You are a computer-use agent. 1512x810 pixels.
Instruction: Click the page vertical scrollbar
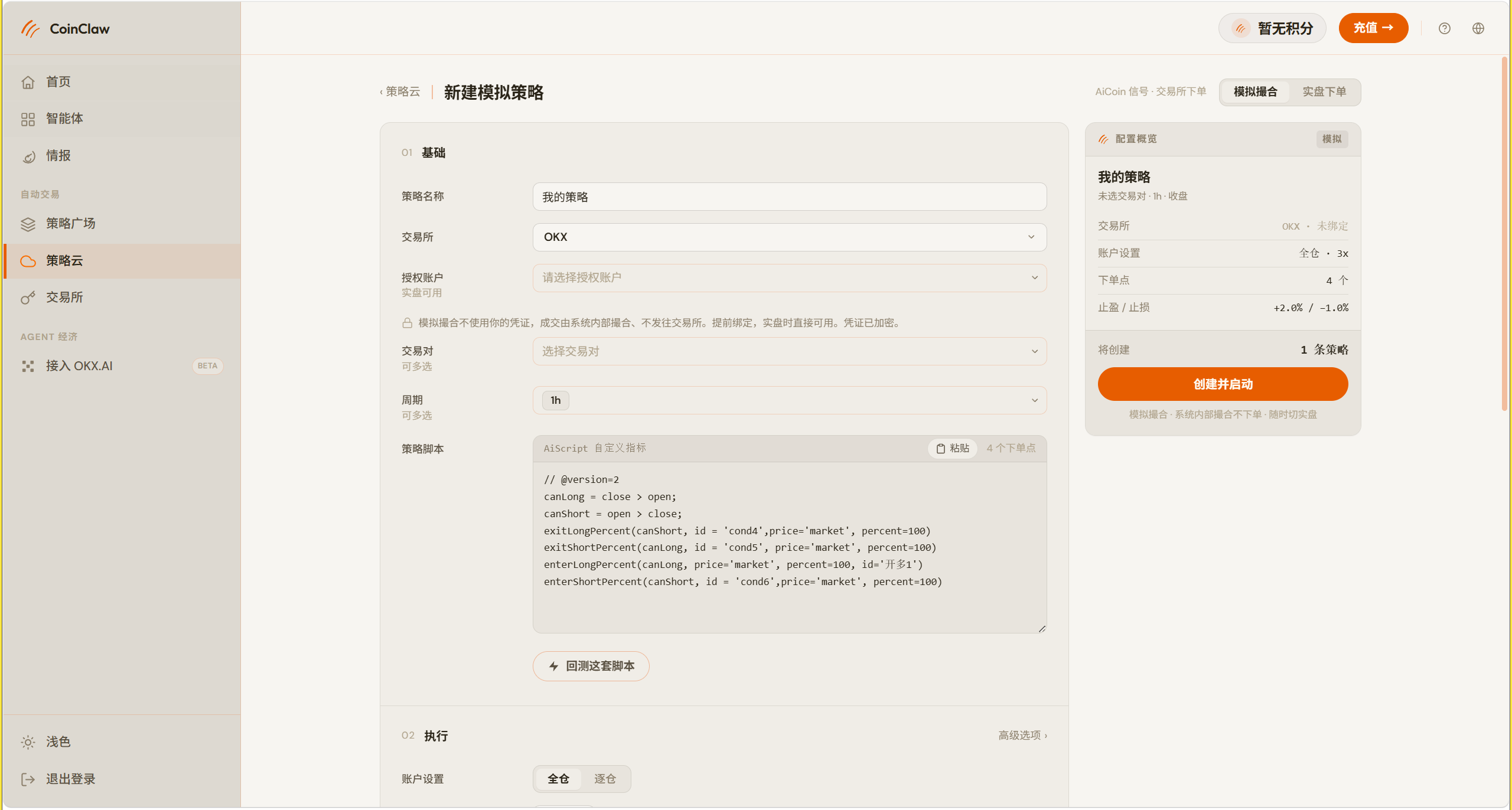[x=1504, y=234]
